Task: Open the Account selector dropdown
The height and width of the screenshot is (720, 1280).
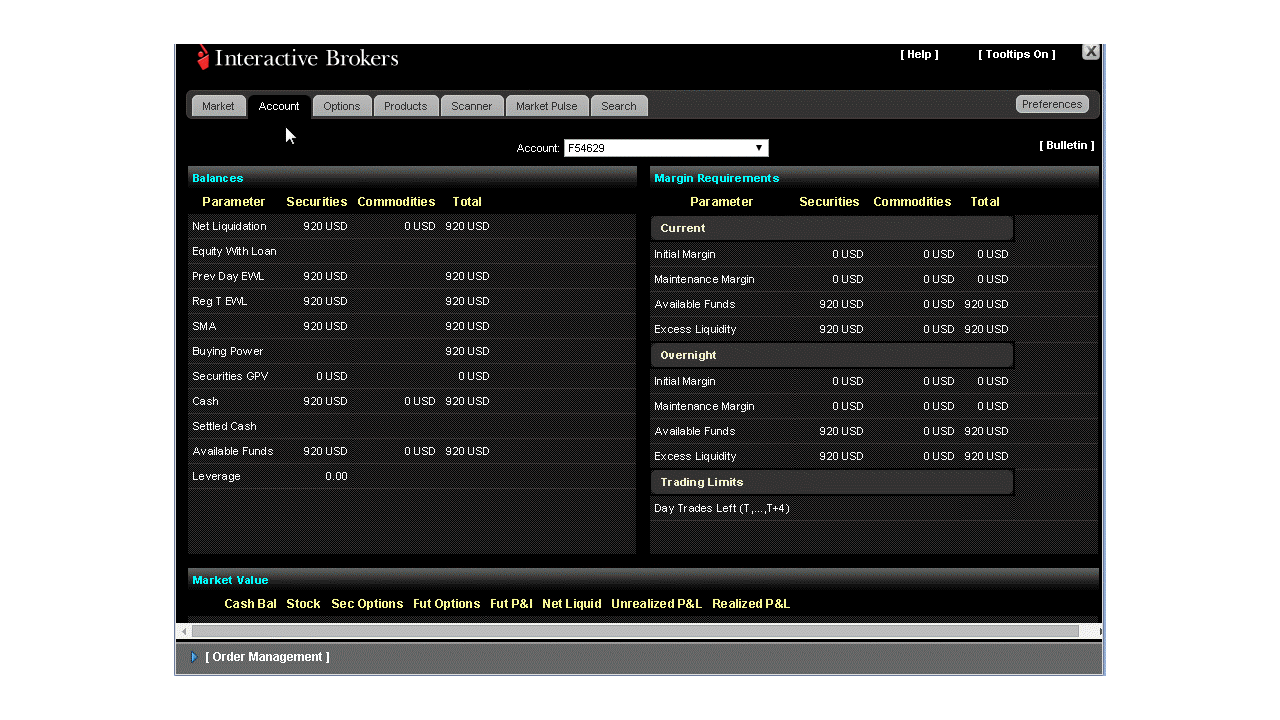Action: (x=759, y=148)
